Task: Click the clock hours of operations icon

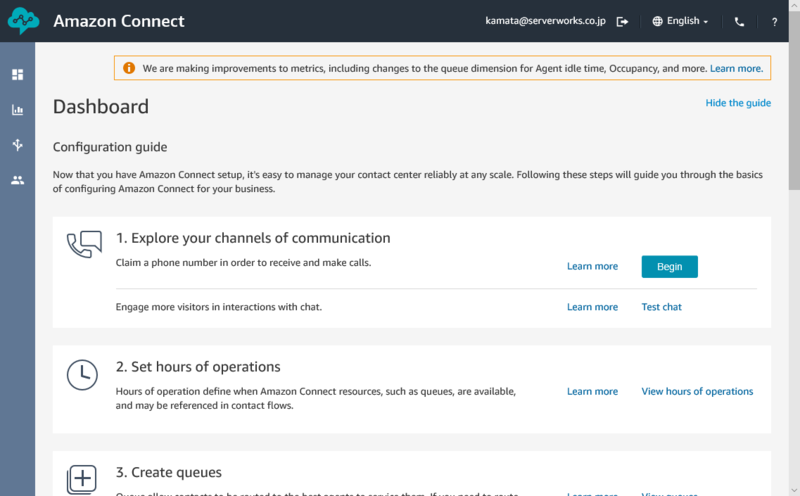Action: (x=82, y=375)
